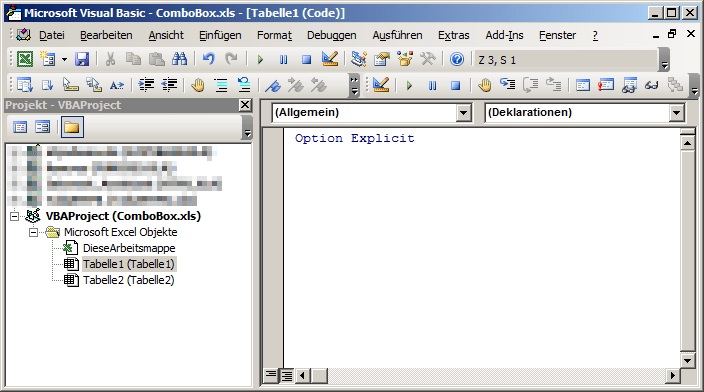
Task: Open the Einfügen menu
Action: [x=220, y=35]
